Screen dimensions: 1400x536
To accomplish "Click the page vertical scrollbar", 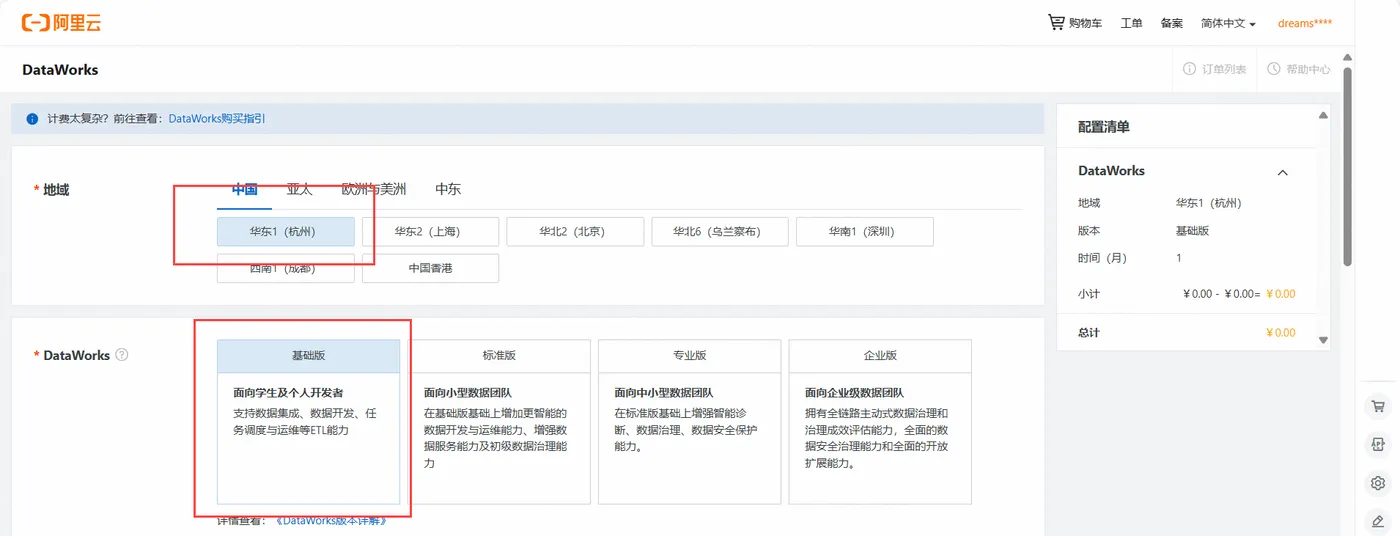I will click(1348, 166).
